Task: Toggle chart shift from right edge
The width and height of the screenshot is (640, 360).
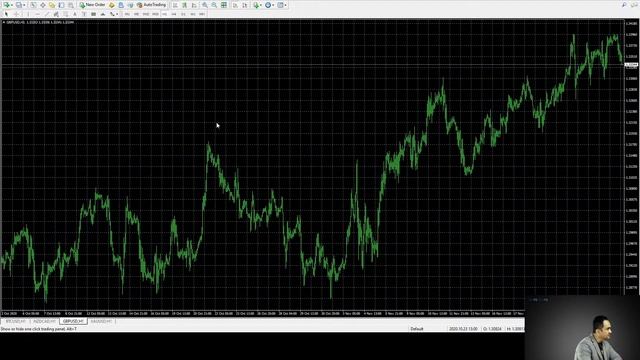Action: click(244, 5)
